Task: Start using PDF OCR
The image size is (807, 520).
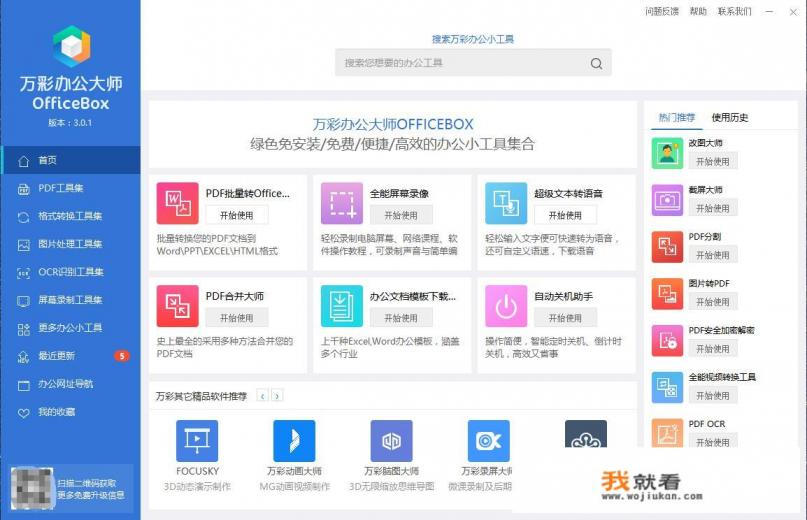Action: point(713,441)
